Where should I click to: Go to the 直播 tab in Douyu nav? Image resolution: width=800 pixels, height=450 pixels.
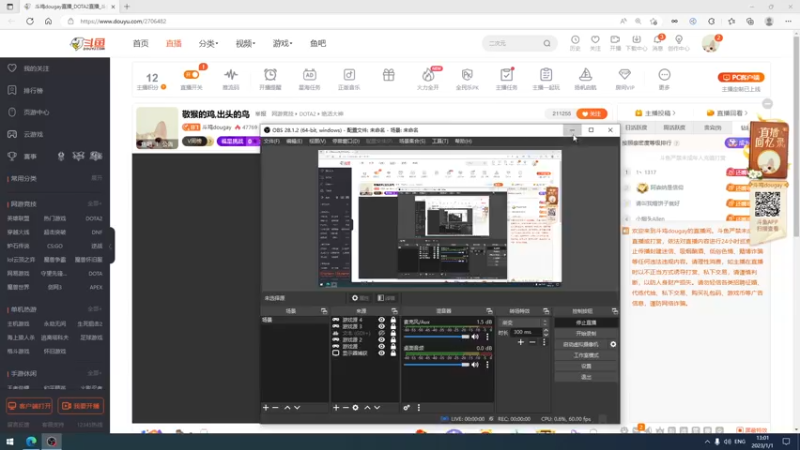[173, 43]
